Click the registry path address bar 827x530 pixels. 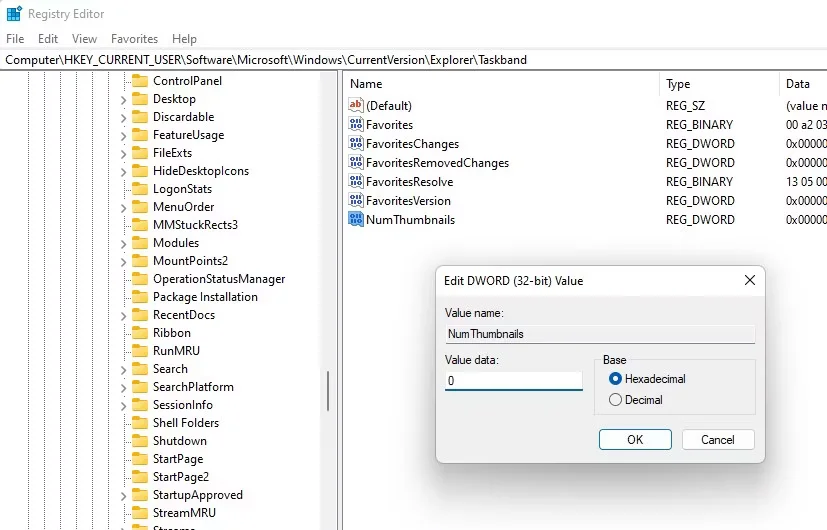coord(414,60)
